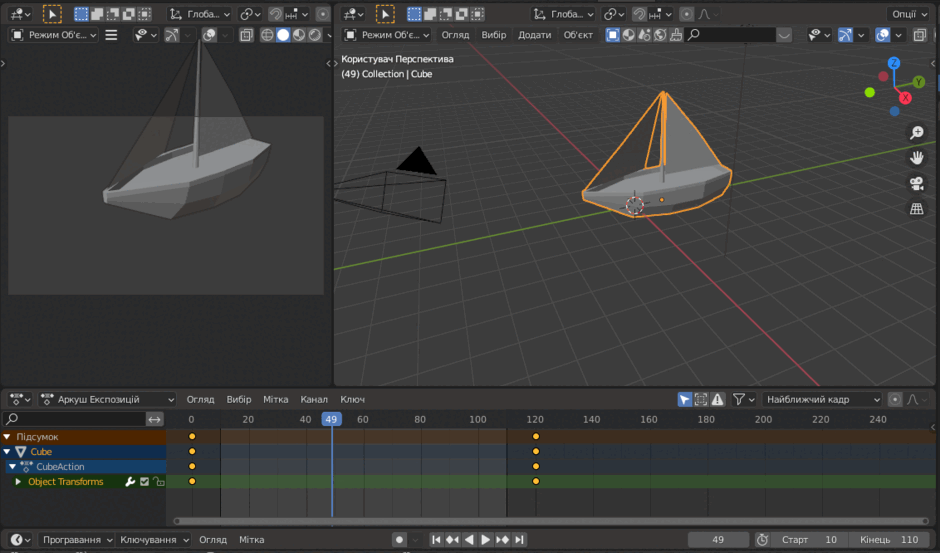Open the Key menu in the Dope Sheet
Screen dimensions: 940x553
[x=352, y=399]
